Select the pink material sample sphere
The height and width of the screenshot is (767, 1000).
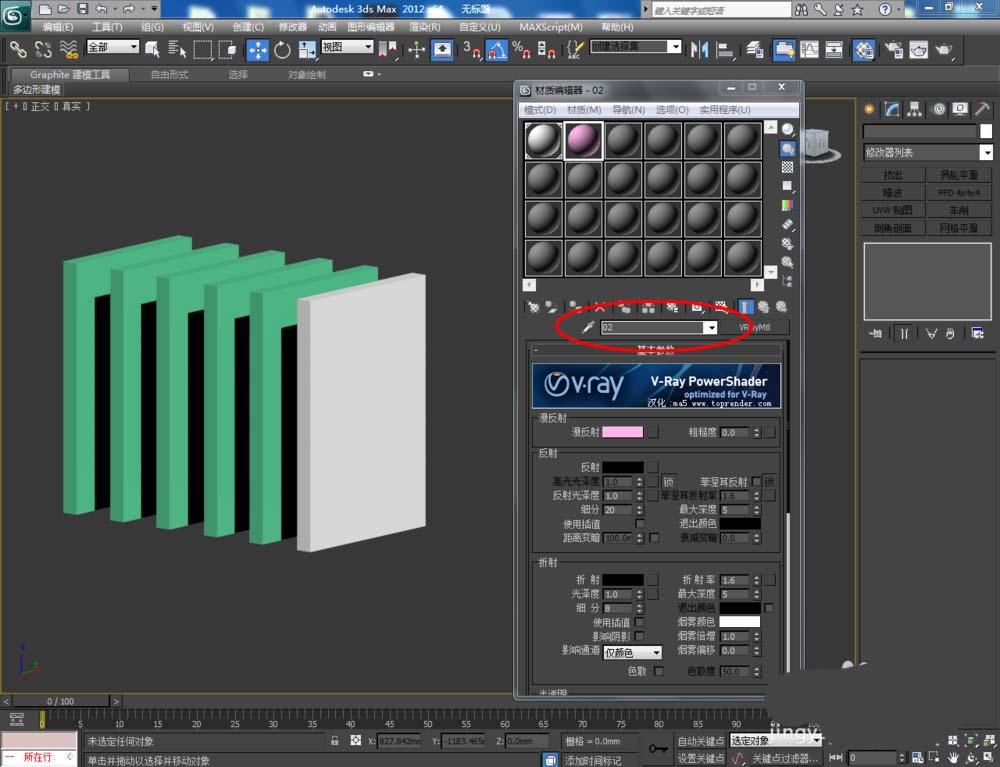[x=584, y=141]
